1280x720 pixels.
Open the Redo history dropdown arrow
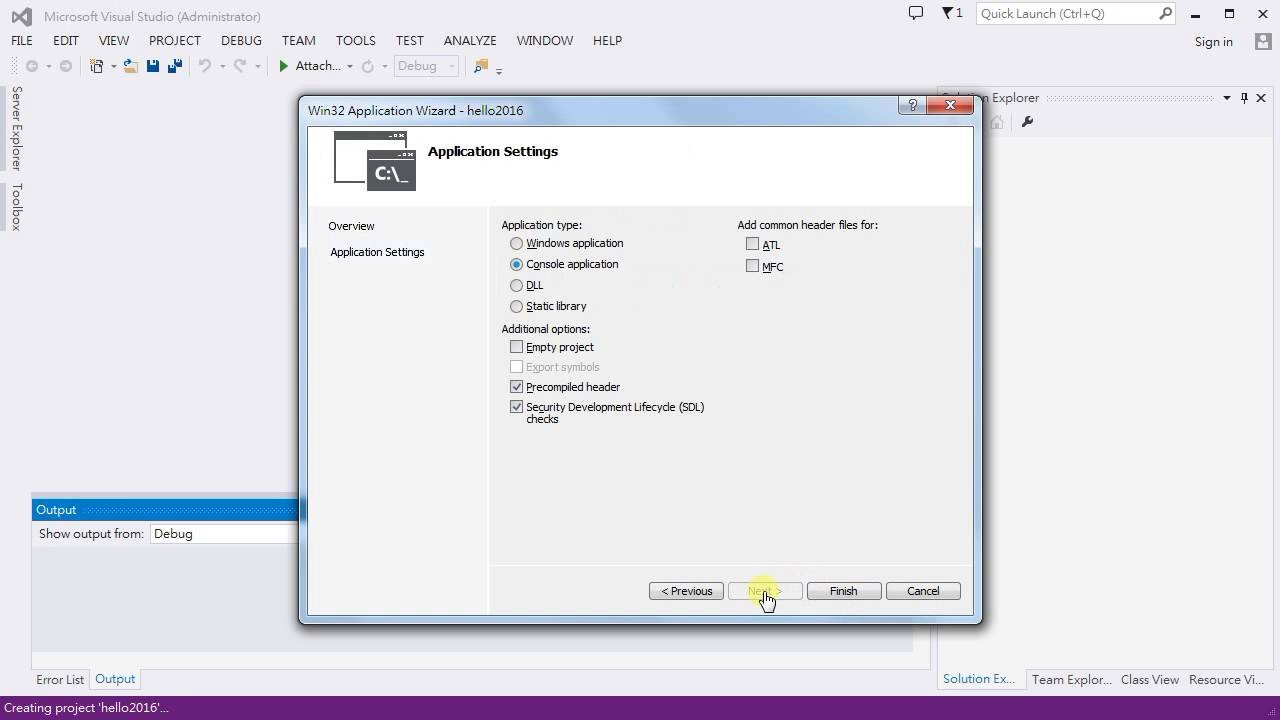click(x=257, y=67)
